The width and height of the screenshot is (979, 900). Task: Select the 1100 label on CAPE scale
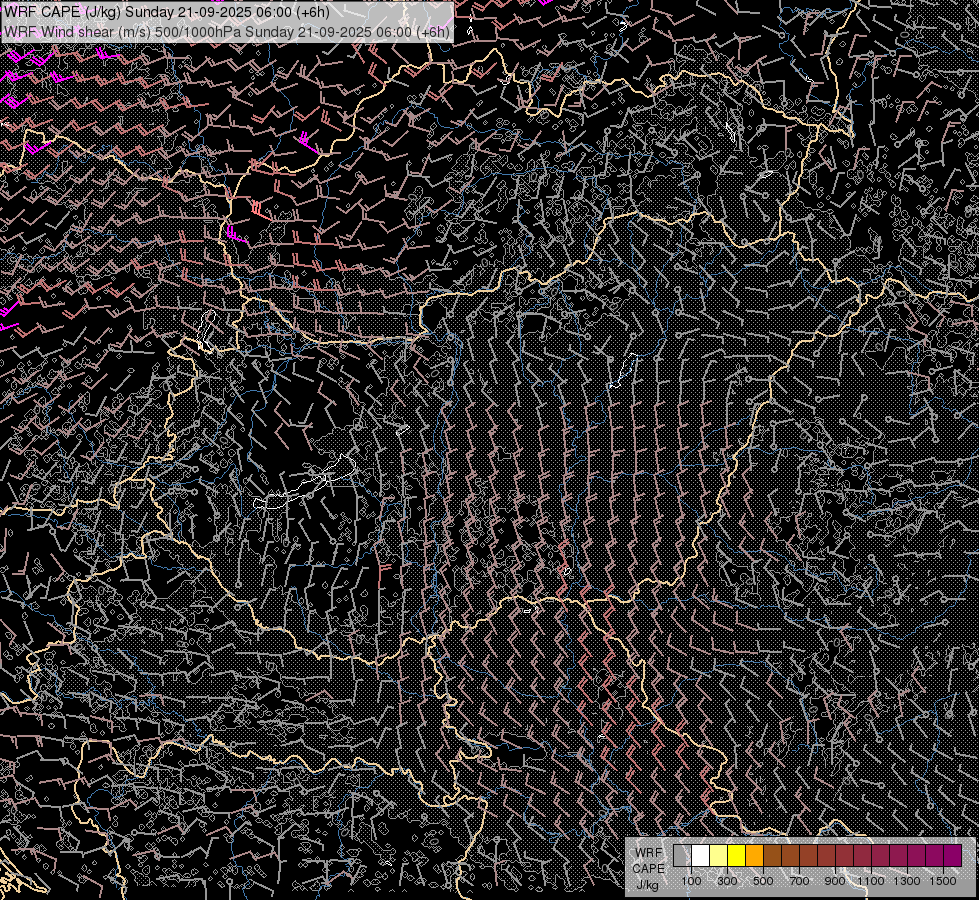[871, 881]
